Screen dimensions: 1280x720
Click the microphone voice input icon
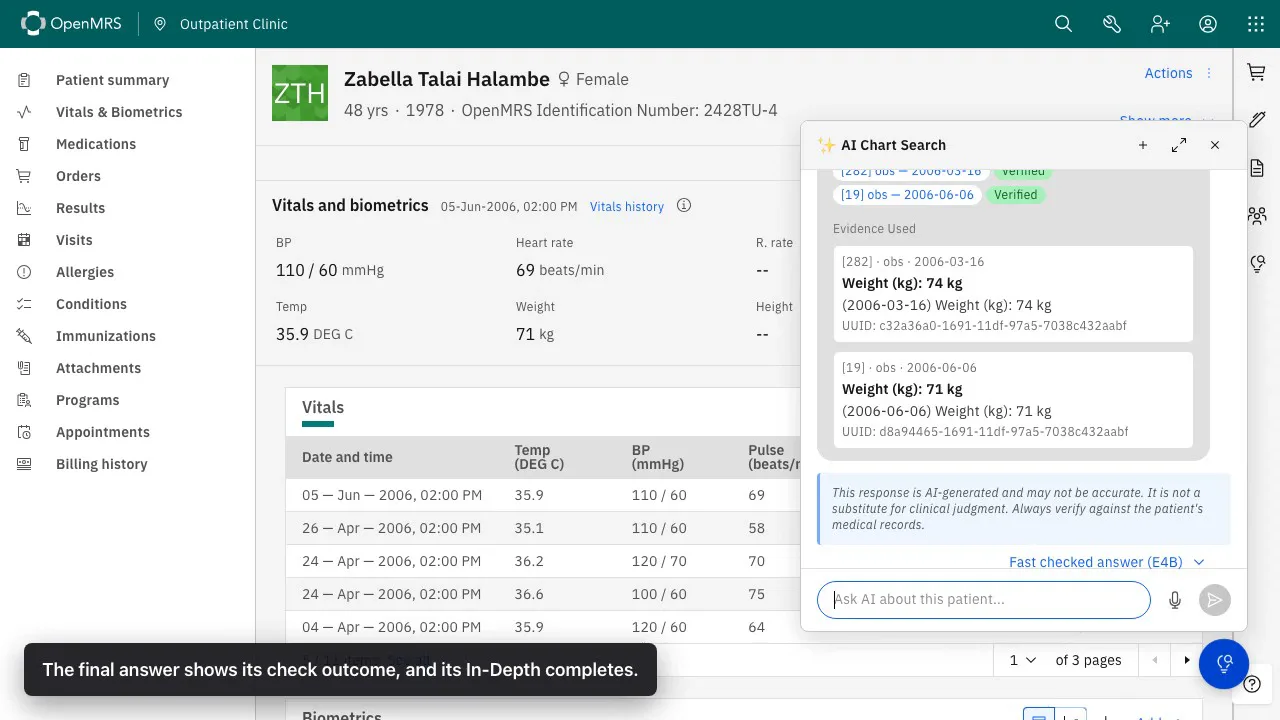coord(1175,600)
